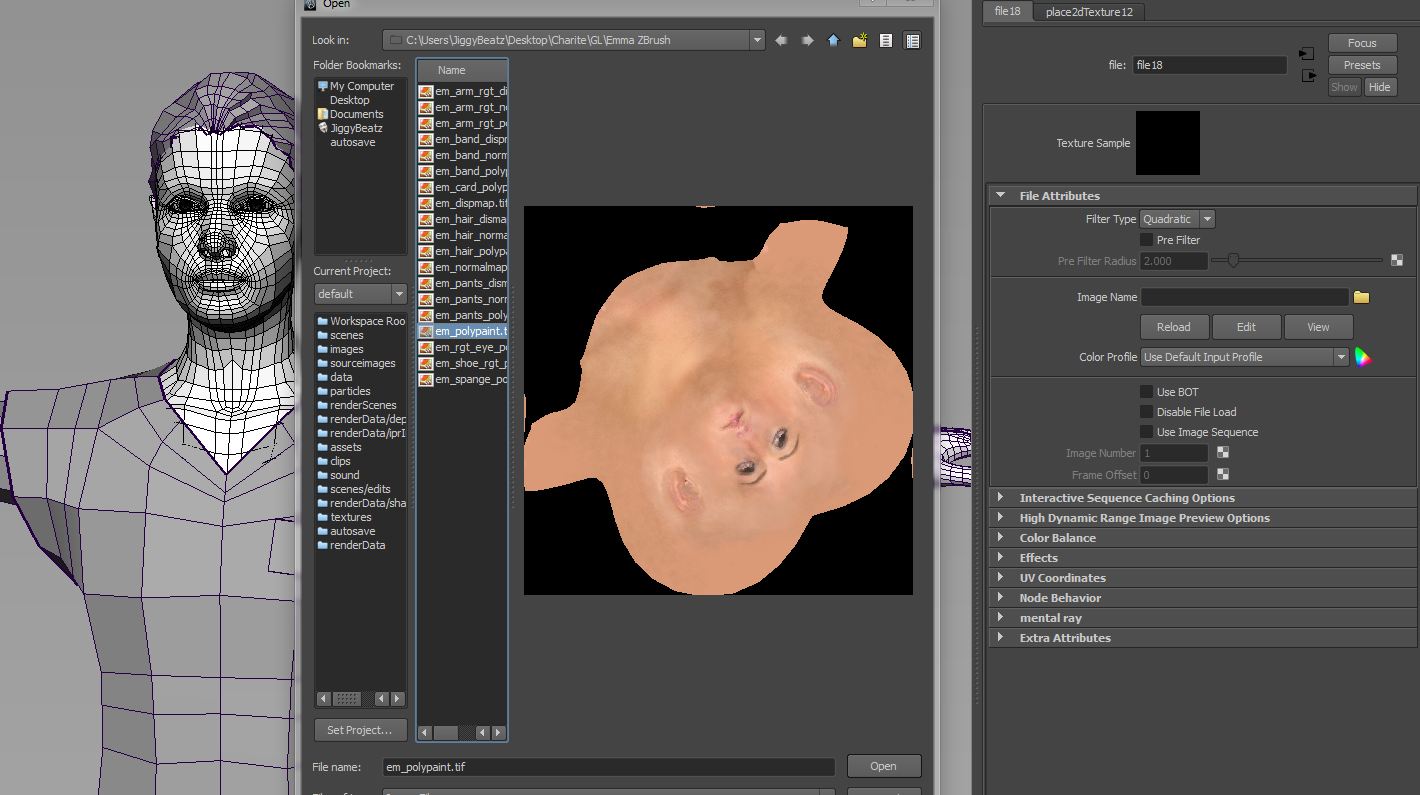Open Current Project default dropdown

click(x=360, y=294)
